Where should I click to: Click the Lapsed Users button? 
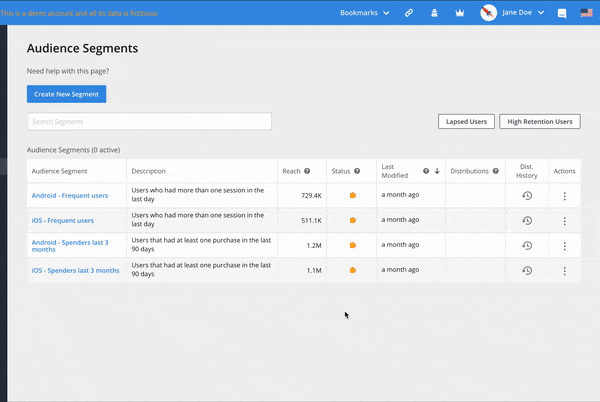(466, 122)
